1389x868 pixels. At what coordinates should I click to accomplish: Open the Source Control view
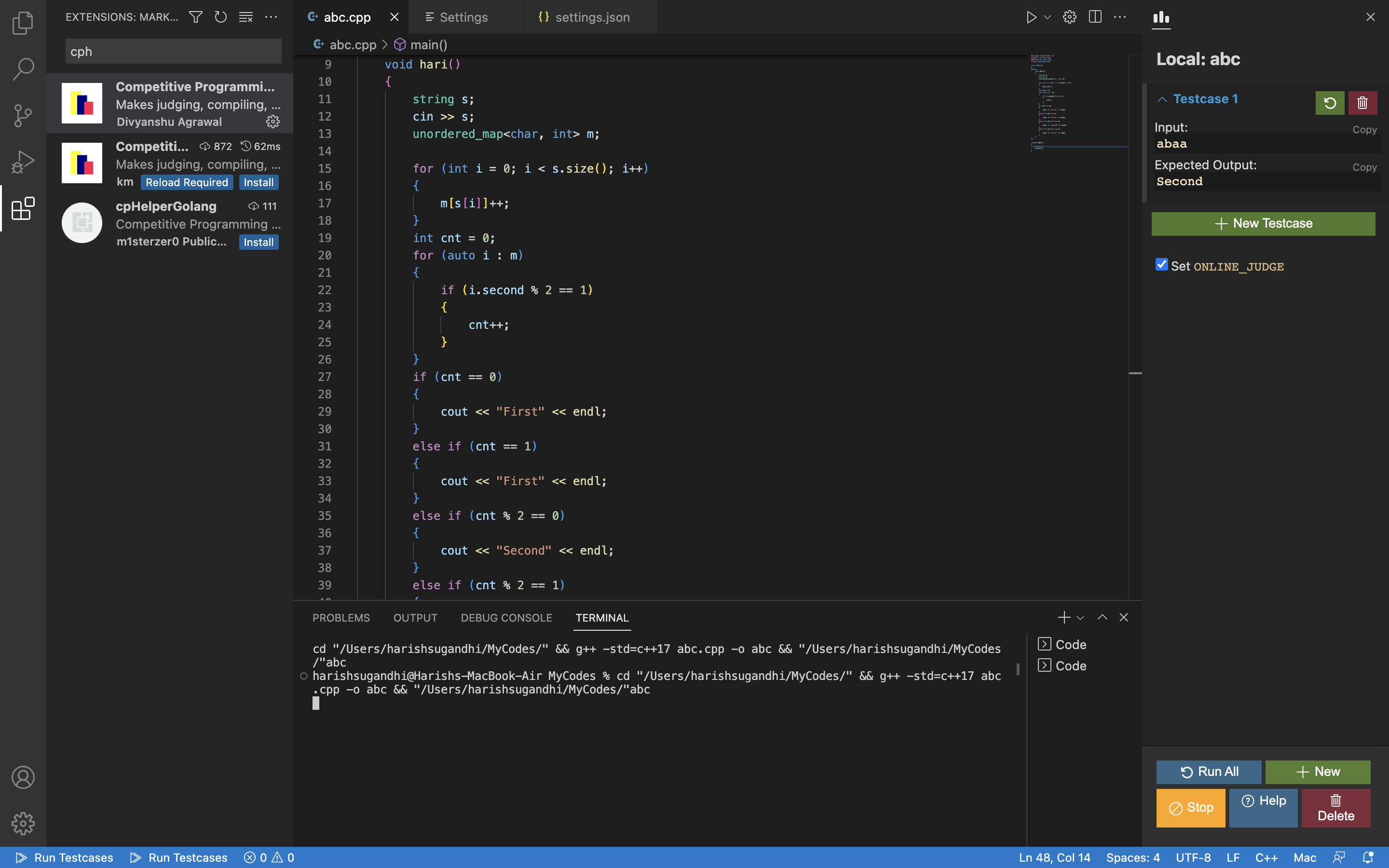(23, 115)
